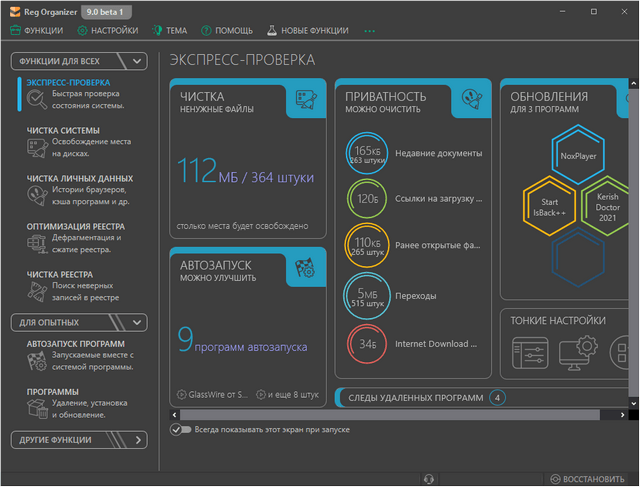Open the НАСТРОЙКИ menu
Image resolution: width=640 pixels, height=487 pixels.
pyautogui.click(x=108, y=31)
